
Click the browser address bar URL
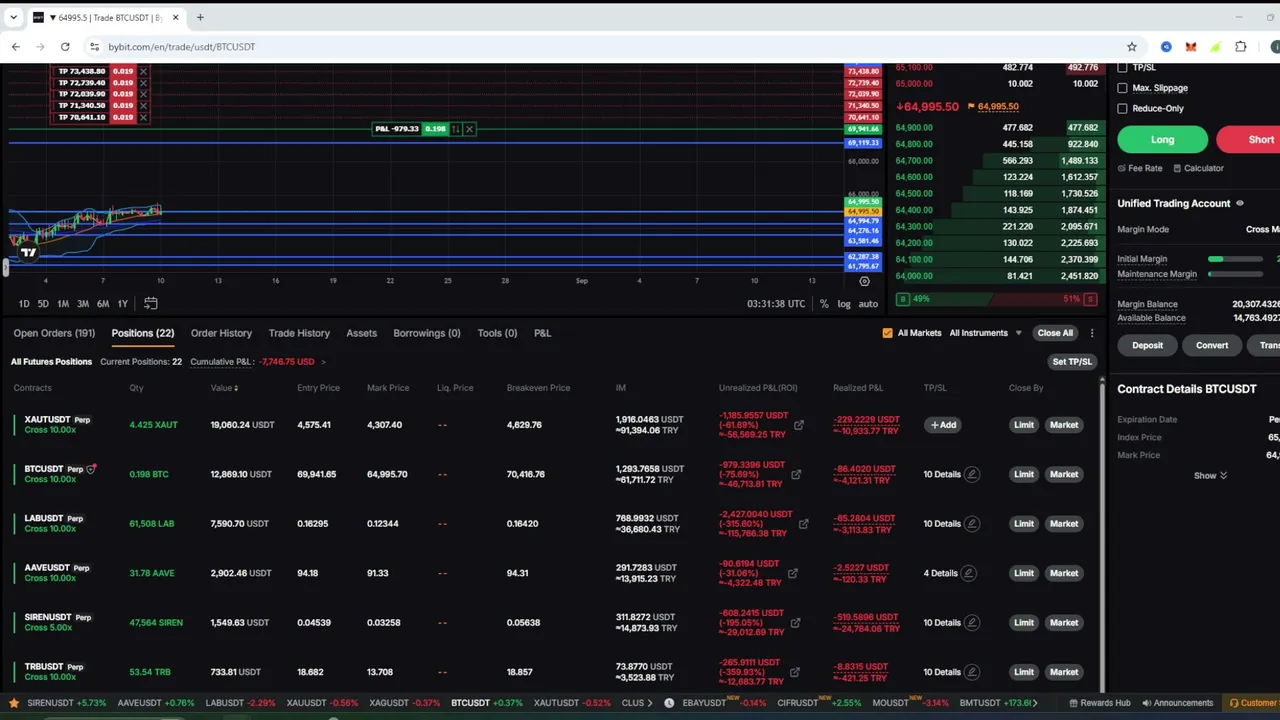coord(182,46)
